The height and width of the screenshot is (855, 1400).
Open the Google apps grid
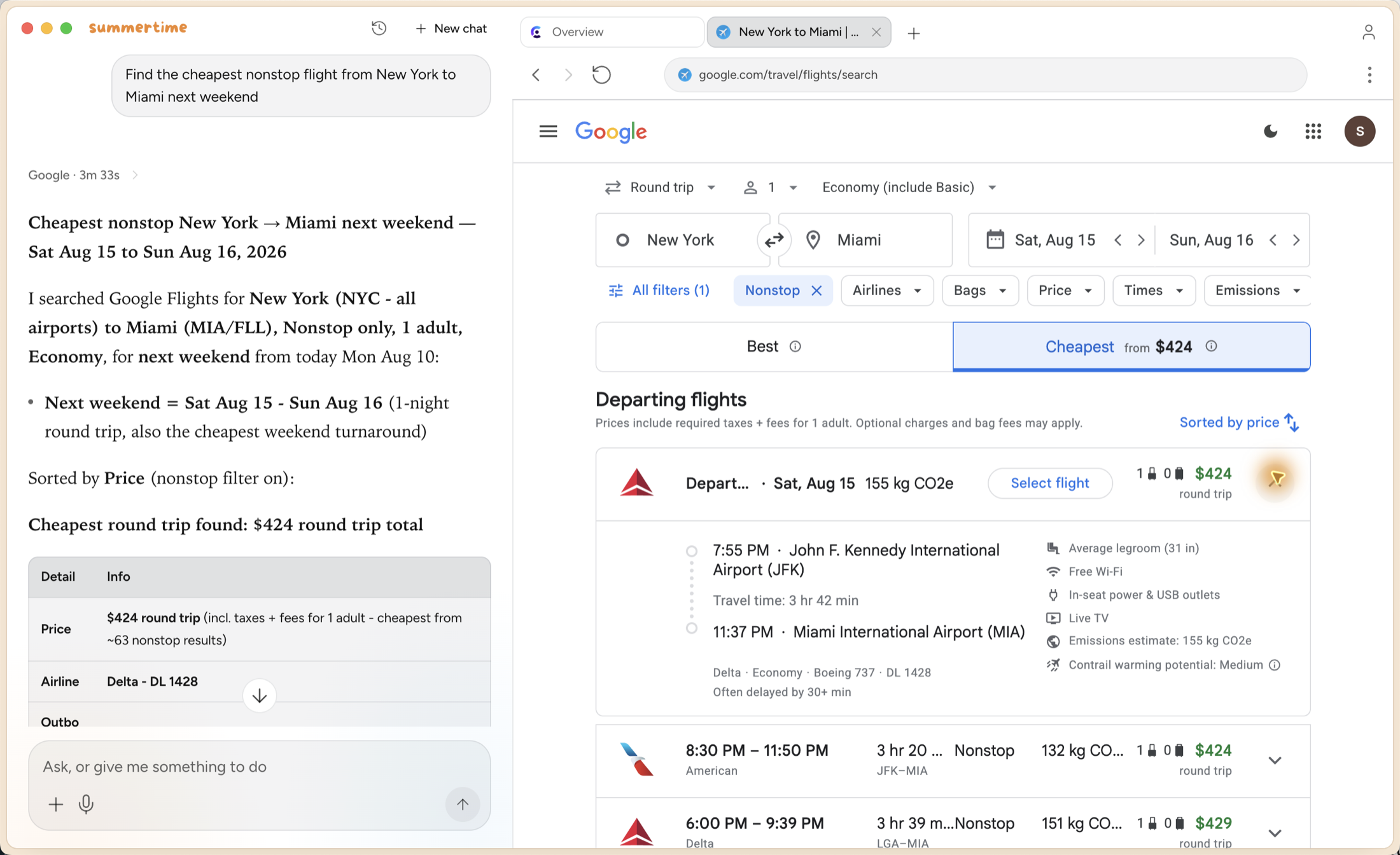coord(1313,132)
